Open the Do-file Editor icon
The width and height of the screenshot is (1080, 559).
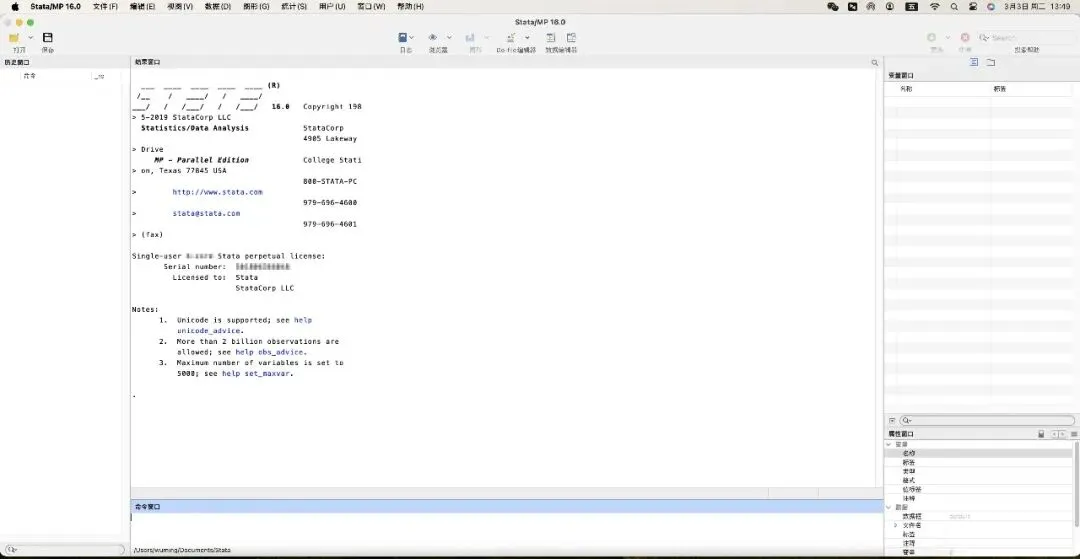511,38
